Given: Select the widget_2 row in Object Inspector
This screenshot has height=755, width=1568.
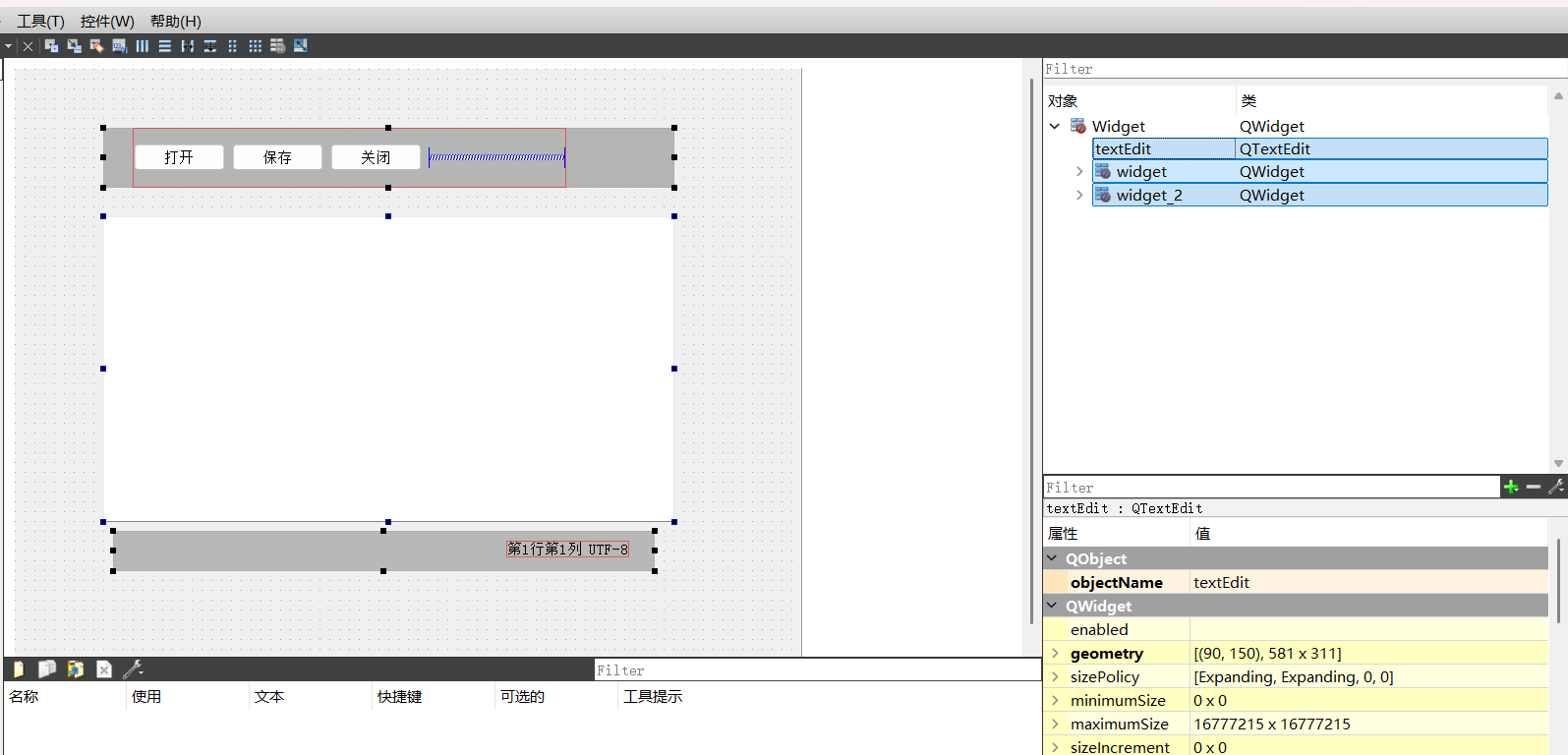Looking at the screenshot, I should [x=1320, y=195].
